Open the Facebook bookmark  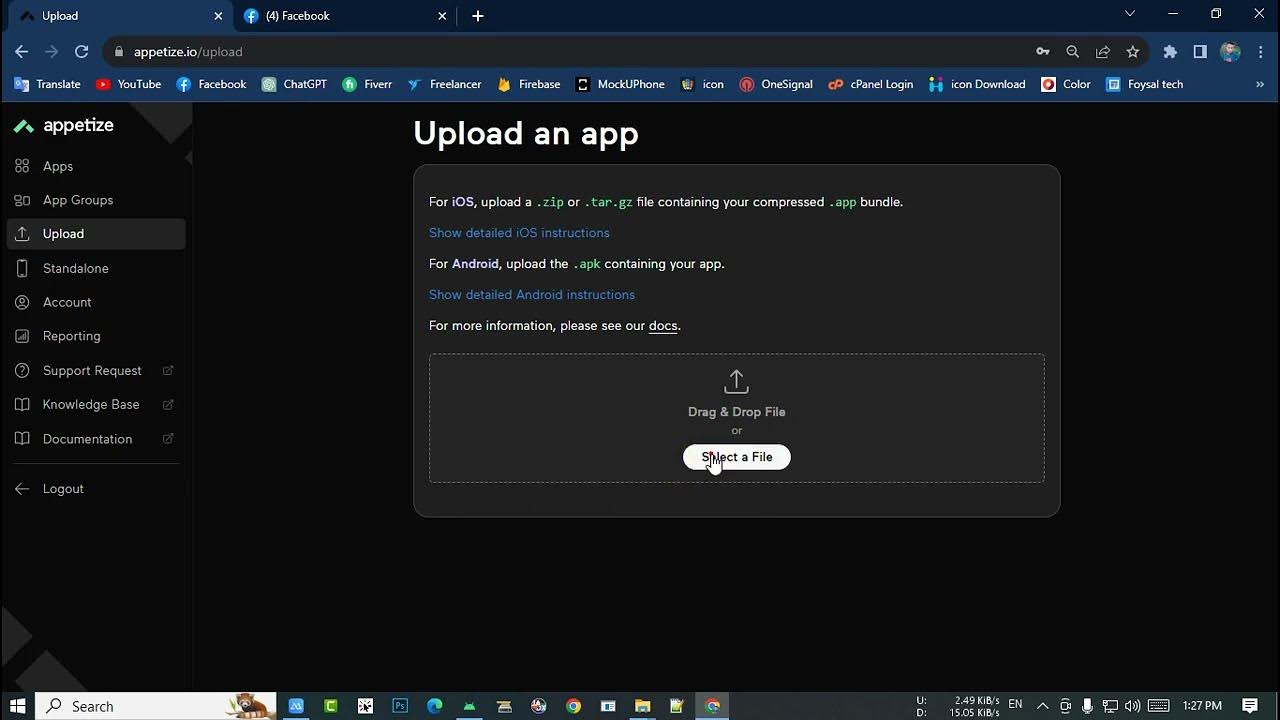pyautogui.click(x=211, y=85)
